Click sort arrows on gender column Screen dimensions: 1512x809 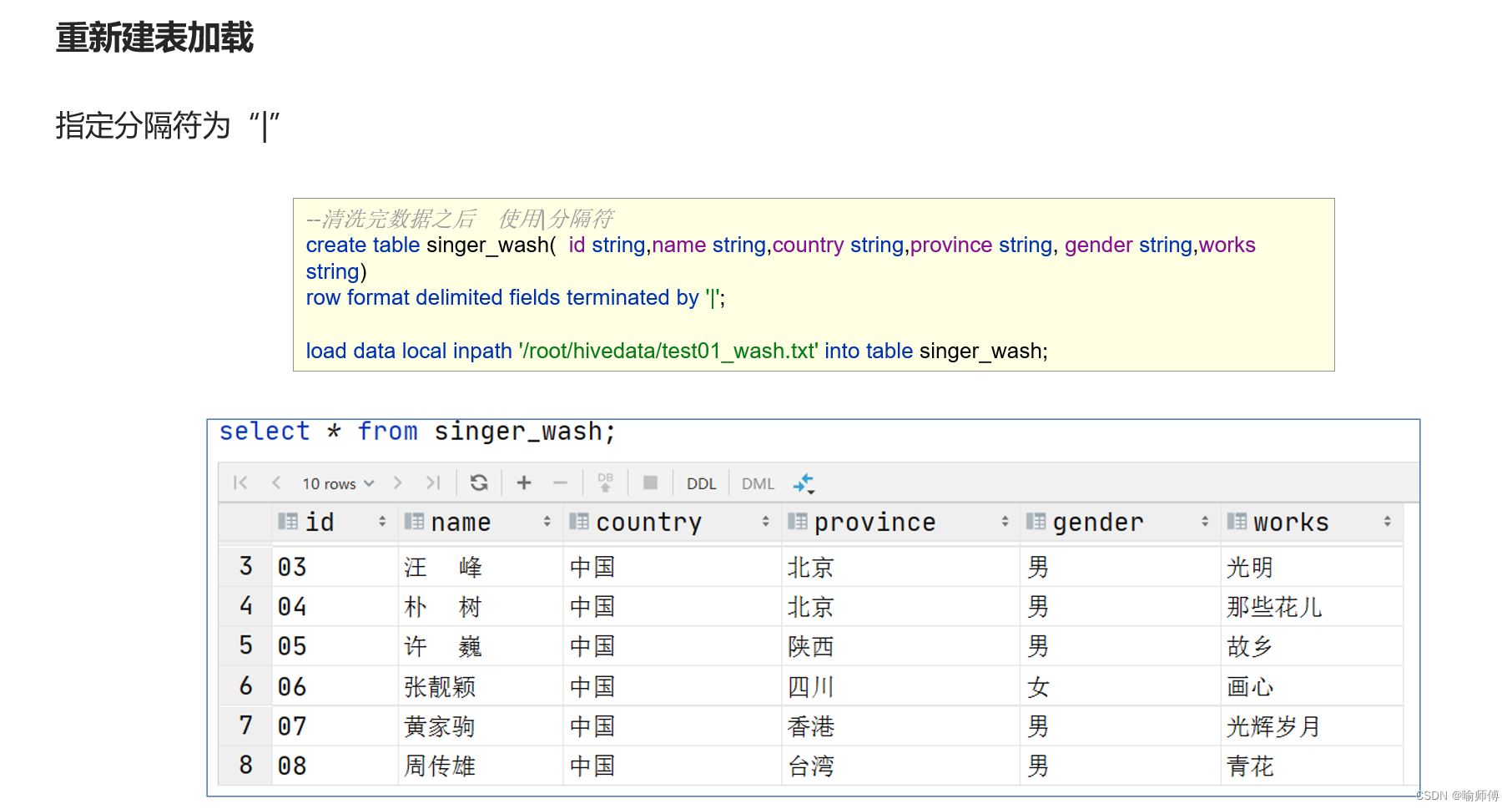pos(1205,521)
